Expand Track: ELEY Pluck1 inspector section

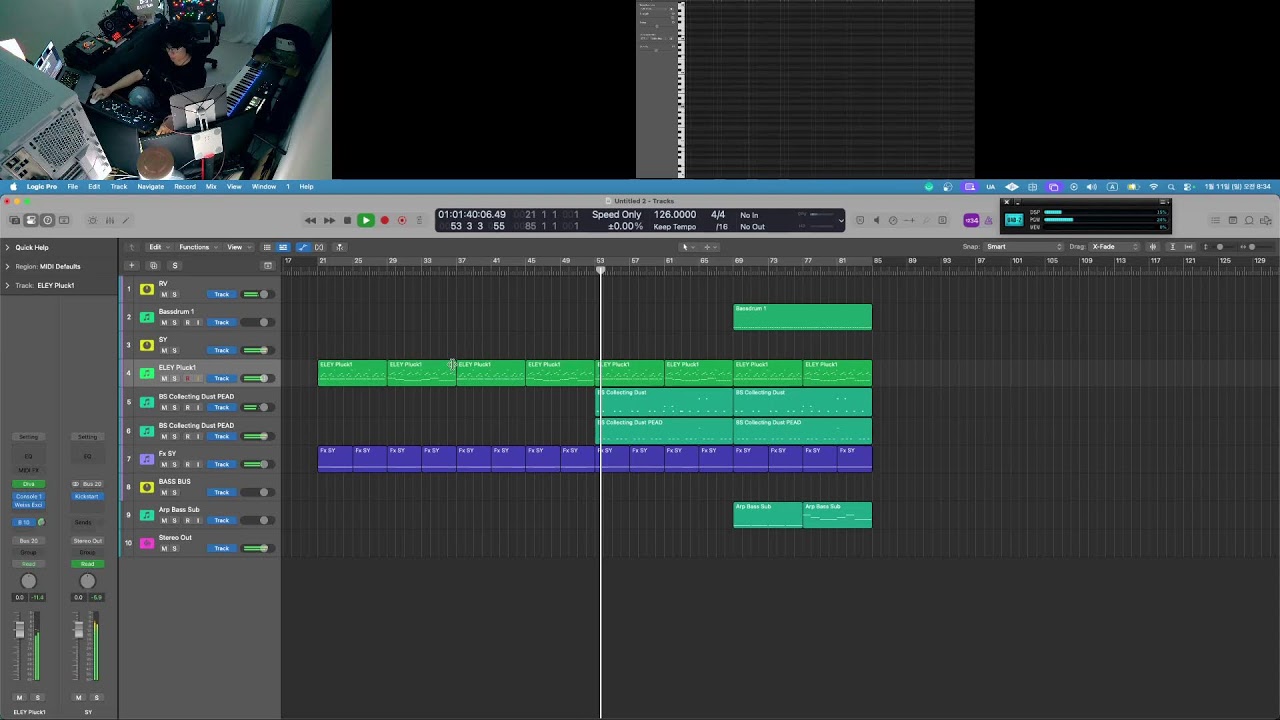pyautogui.click(x=7, y=285)
